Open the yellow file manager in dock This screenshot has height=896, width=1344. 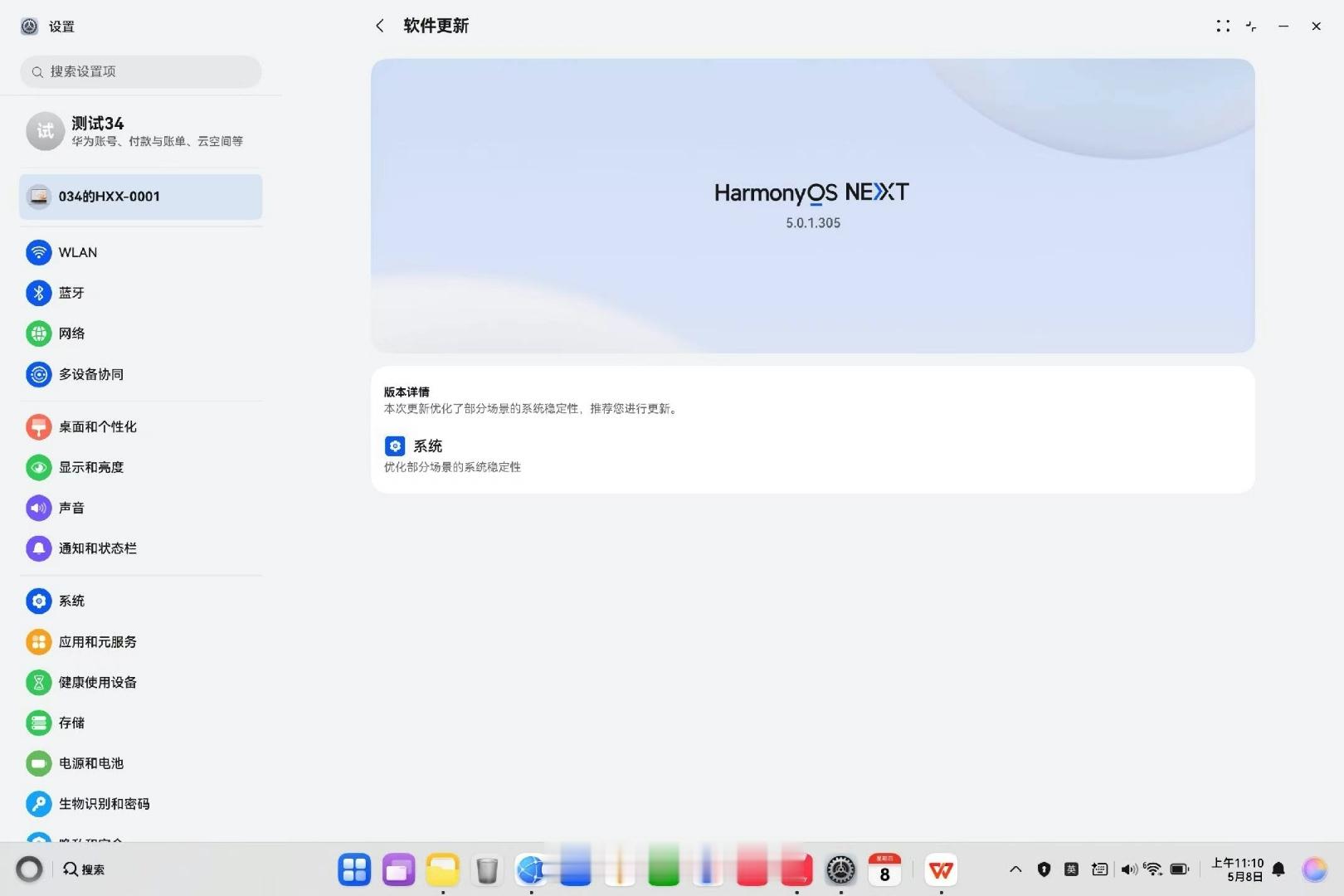(443, 869)
